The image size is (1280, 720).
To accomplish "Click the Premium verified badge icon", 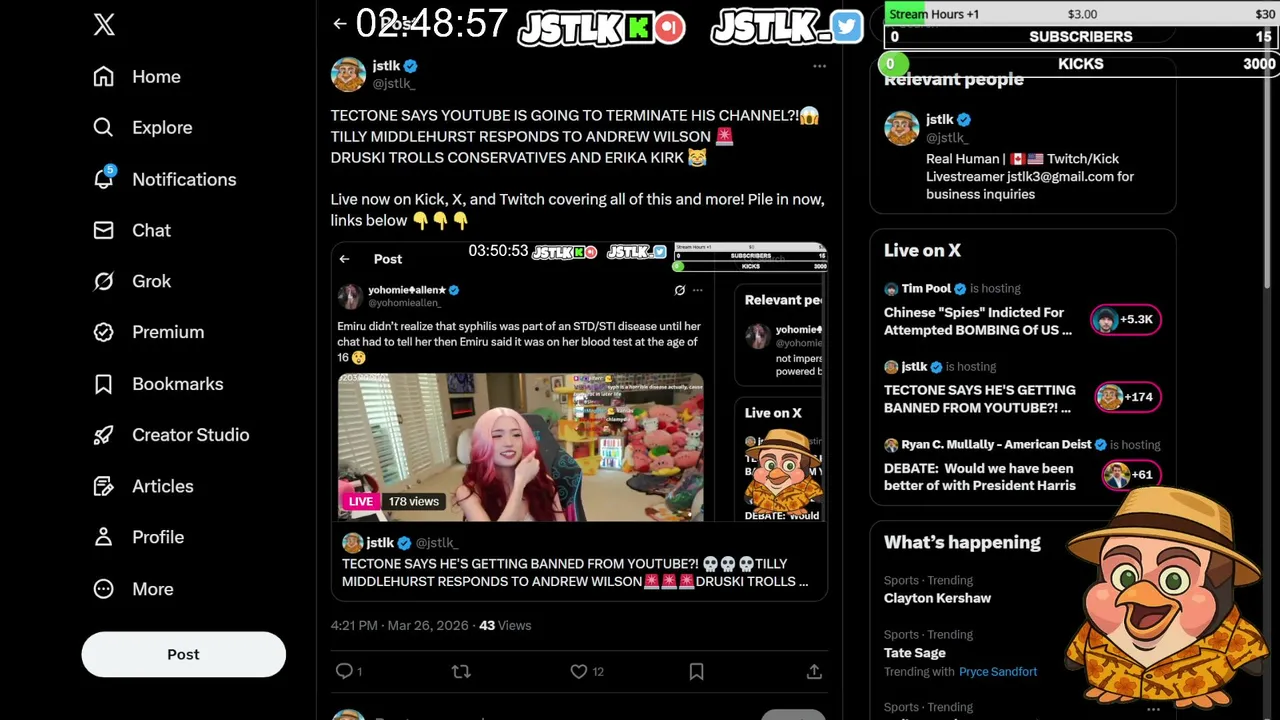I will tap(104, 332).
